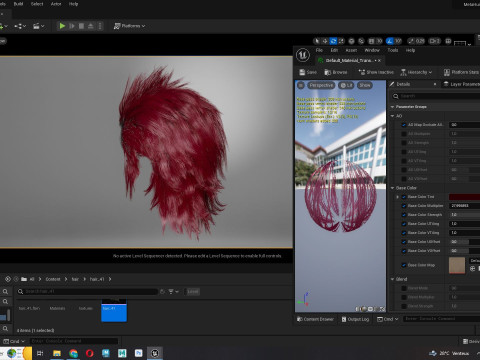This screenshot has width=480, height=360.
Task: Click the Stop simulation square button
Action: [81, 26]
